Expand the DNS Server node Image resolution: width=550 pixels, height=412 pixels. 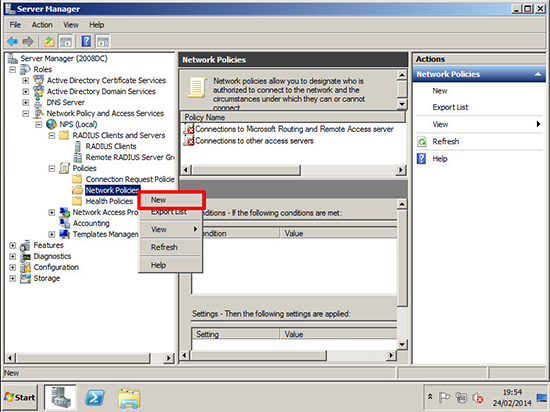26,102
